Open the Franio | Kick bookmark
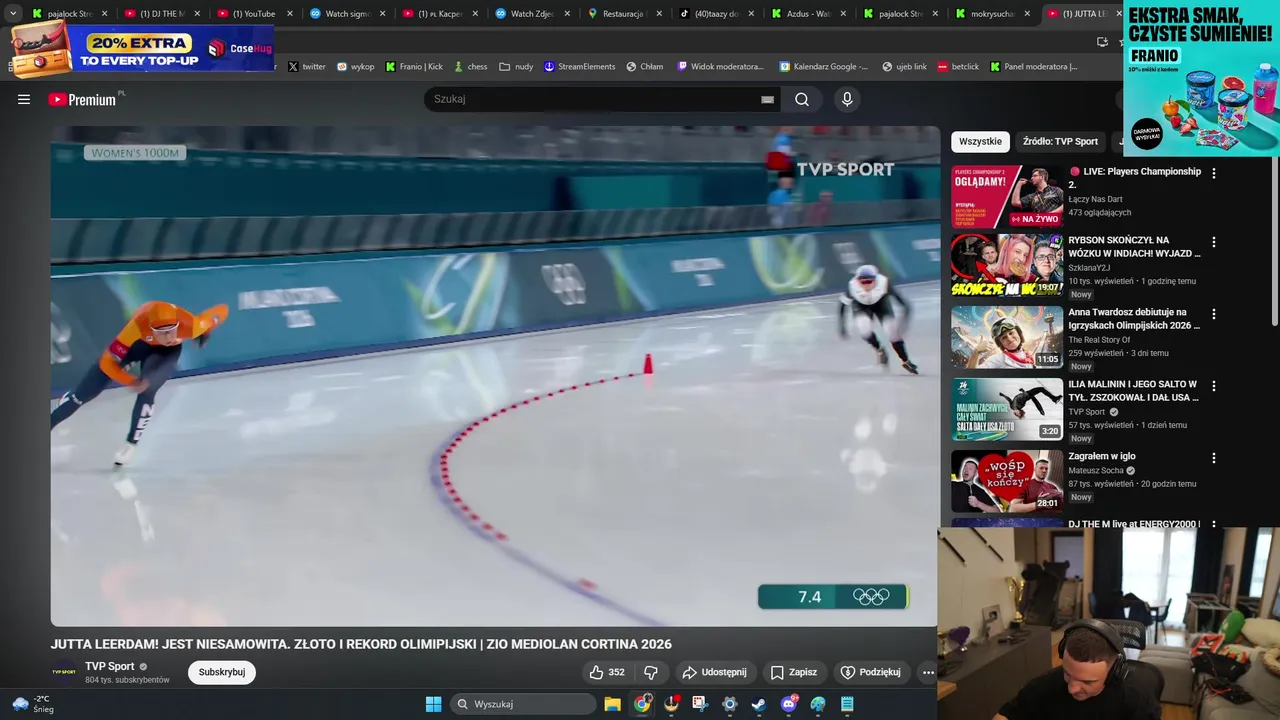The width and height of the screenshot is (1280, 720). (x=414, y=67)
